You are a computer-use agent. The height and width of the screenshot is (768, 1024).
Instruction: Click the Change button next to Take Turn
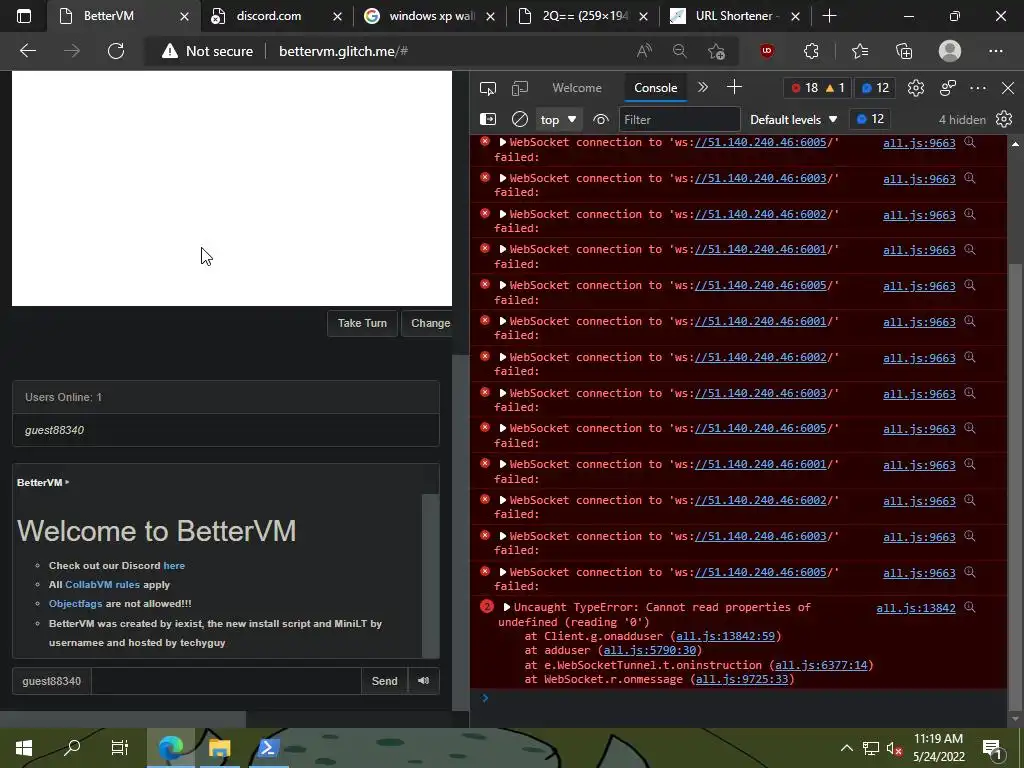(x=428, y=323)
